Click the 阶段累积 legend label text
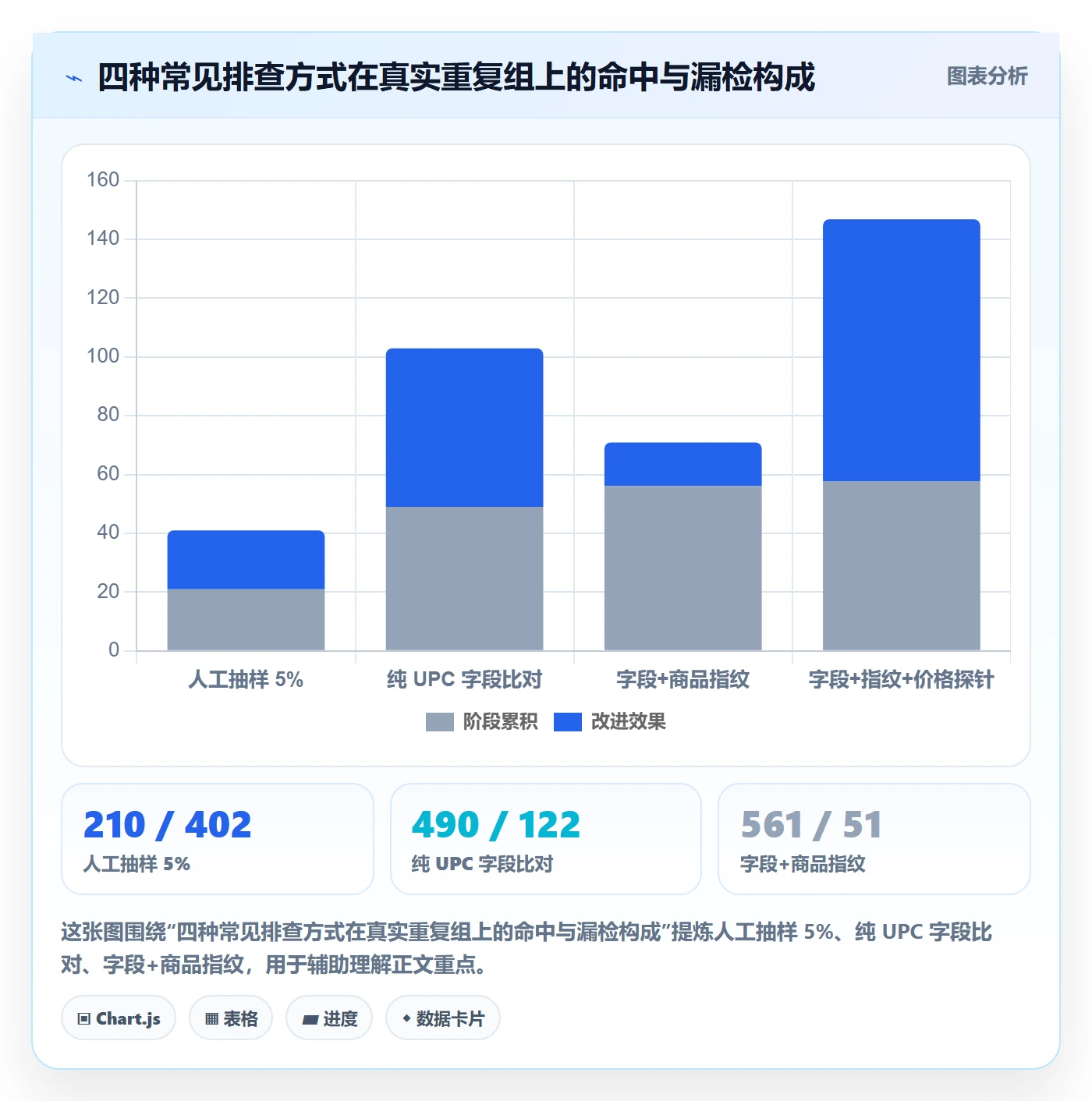 pyautogui.click(x=500, y=722)
